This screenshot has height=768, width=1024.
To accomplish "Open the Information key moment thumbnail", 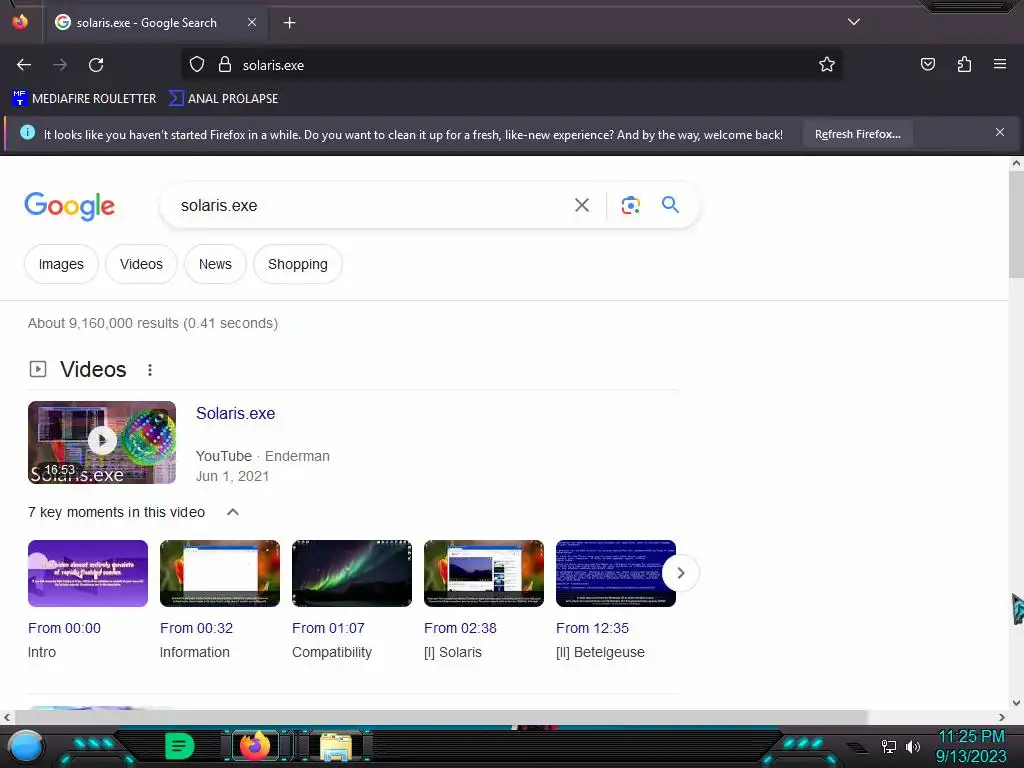I will pos(220,573).
